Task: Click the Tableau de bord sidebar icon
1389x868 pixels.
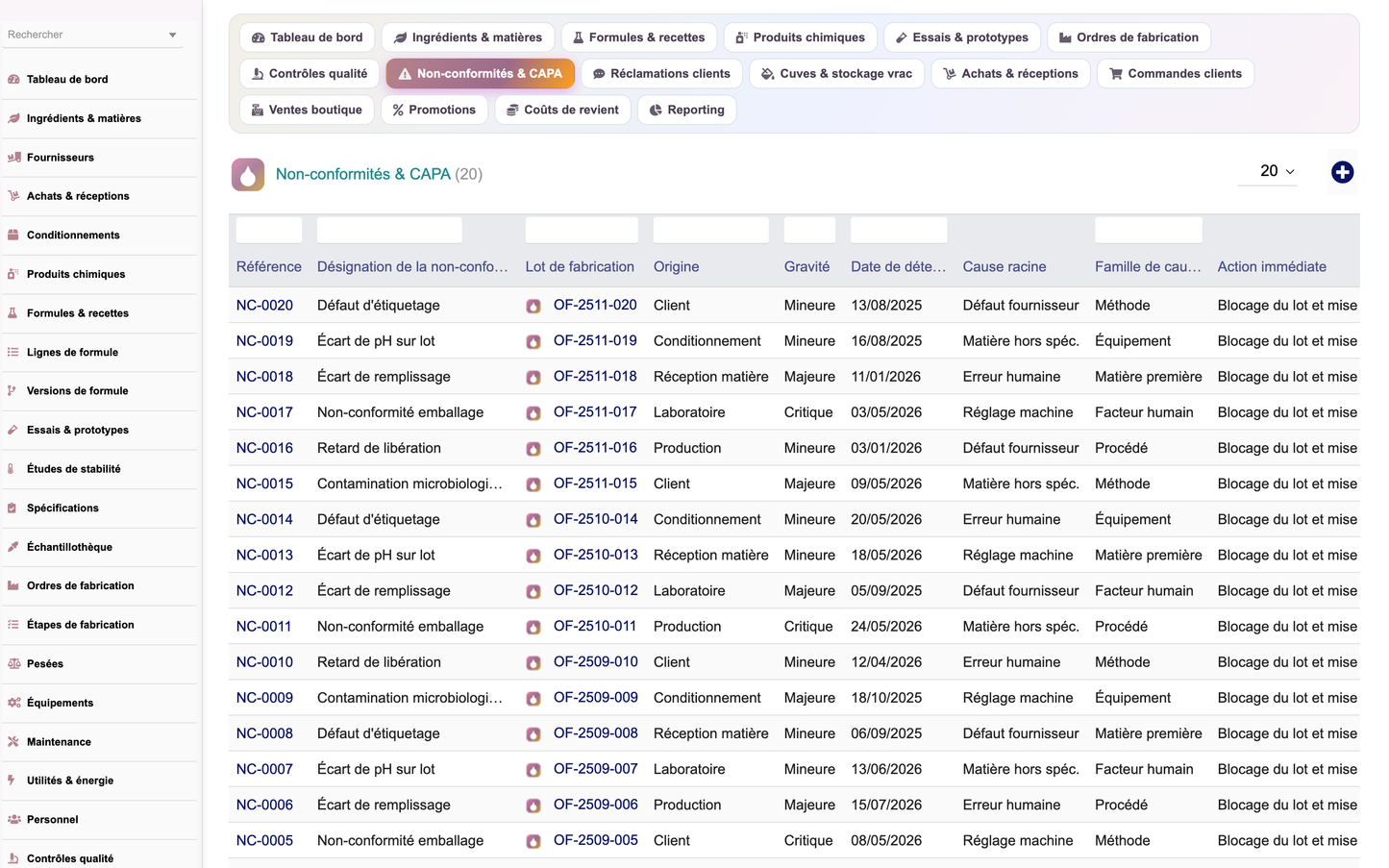Action: (13, 80)
